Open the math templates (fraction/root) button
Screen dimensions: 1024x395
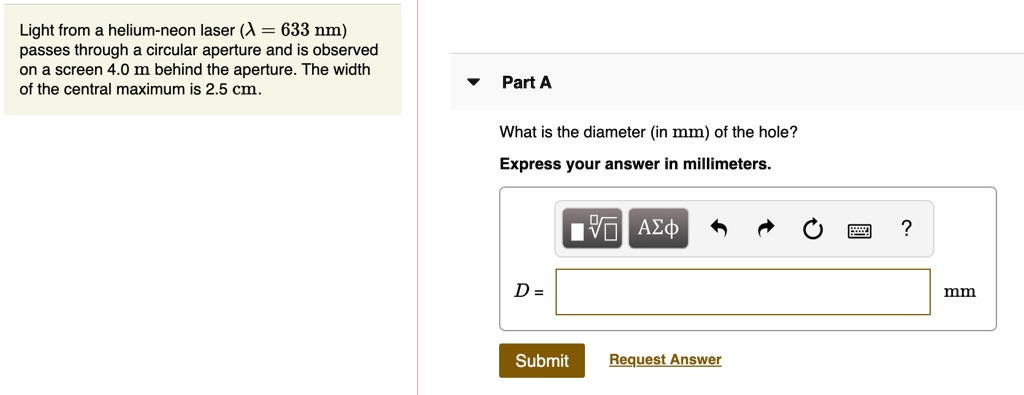pyautogui.click(x=594, y=229)
